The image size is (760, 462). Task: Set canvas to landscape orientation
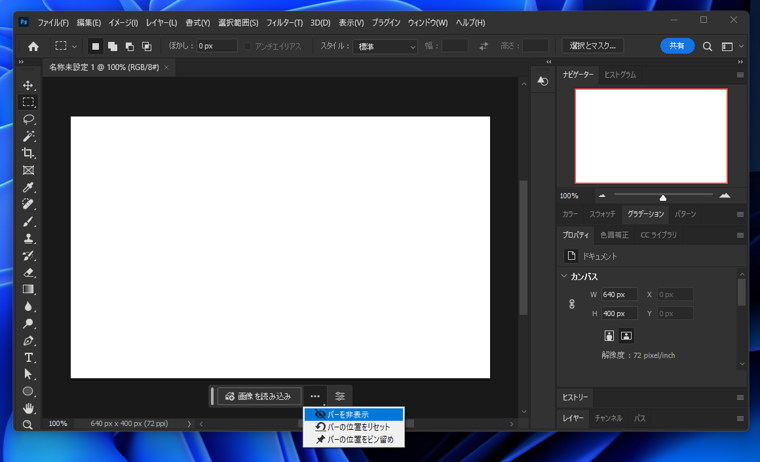[626, 335]
